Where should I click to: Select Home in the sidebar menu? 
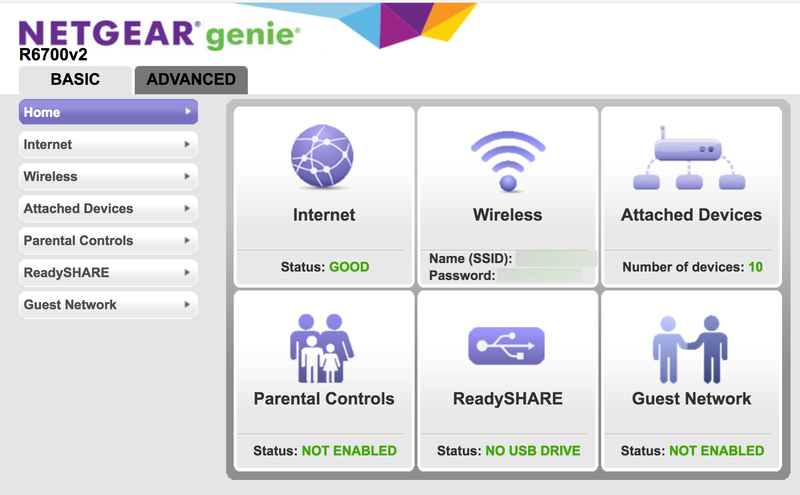108,112
